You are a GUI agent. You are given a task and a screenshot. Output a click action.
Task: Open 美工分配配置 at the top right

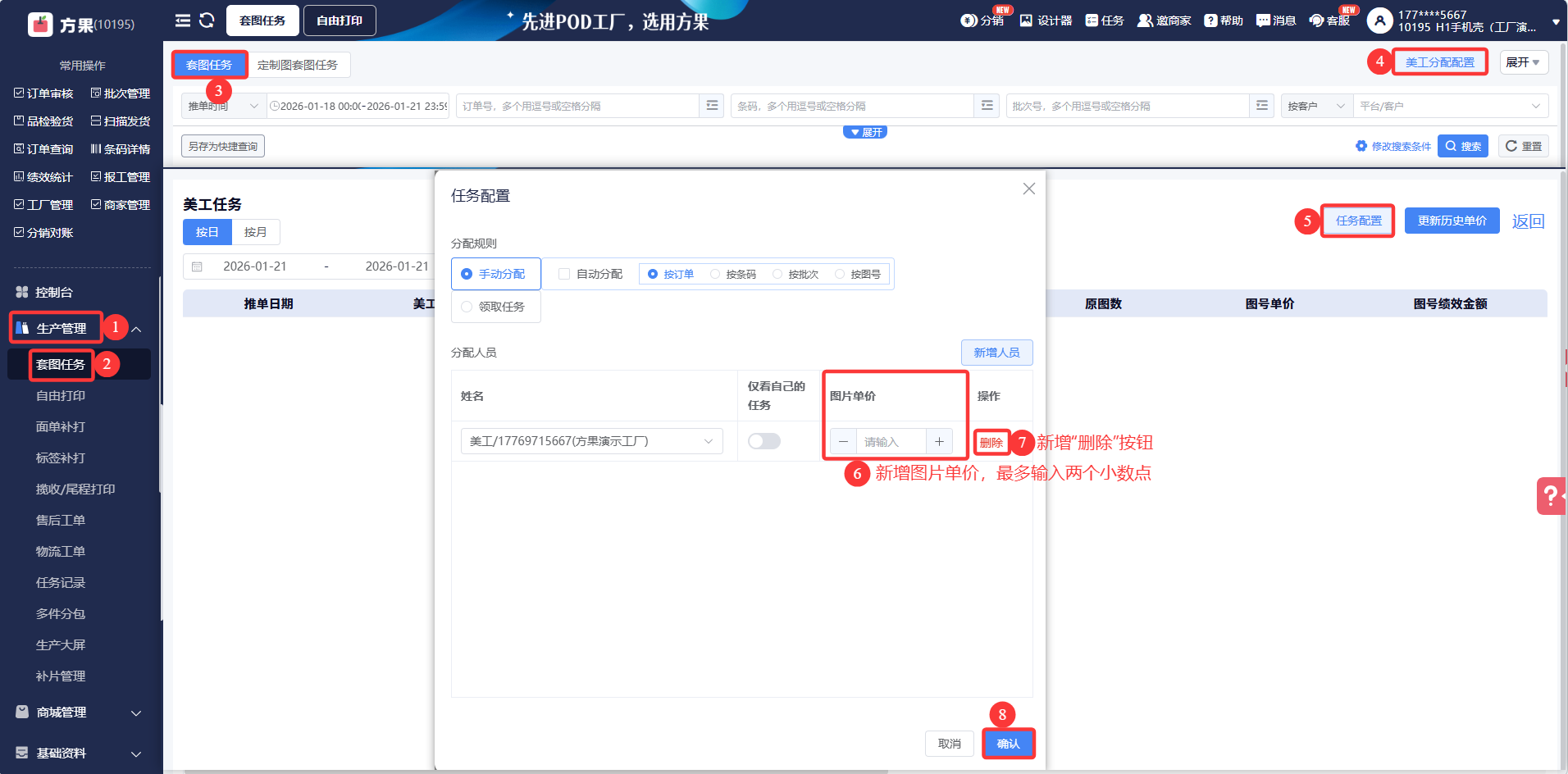(1439, 62)
